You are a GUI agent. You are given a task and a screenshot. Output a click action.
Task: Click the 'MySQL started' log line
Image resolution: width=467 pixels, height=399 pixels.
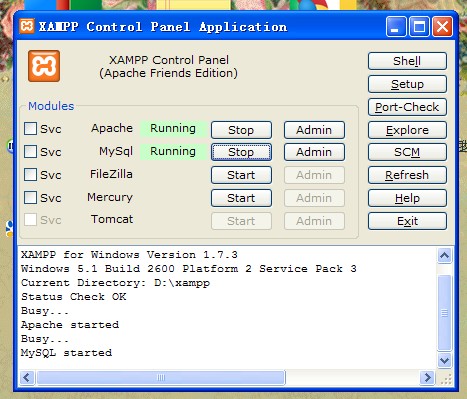tap(66, 353)
